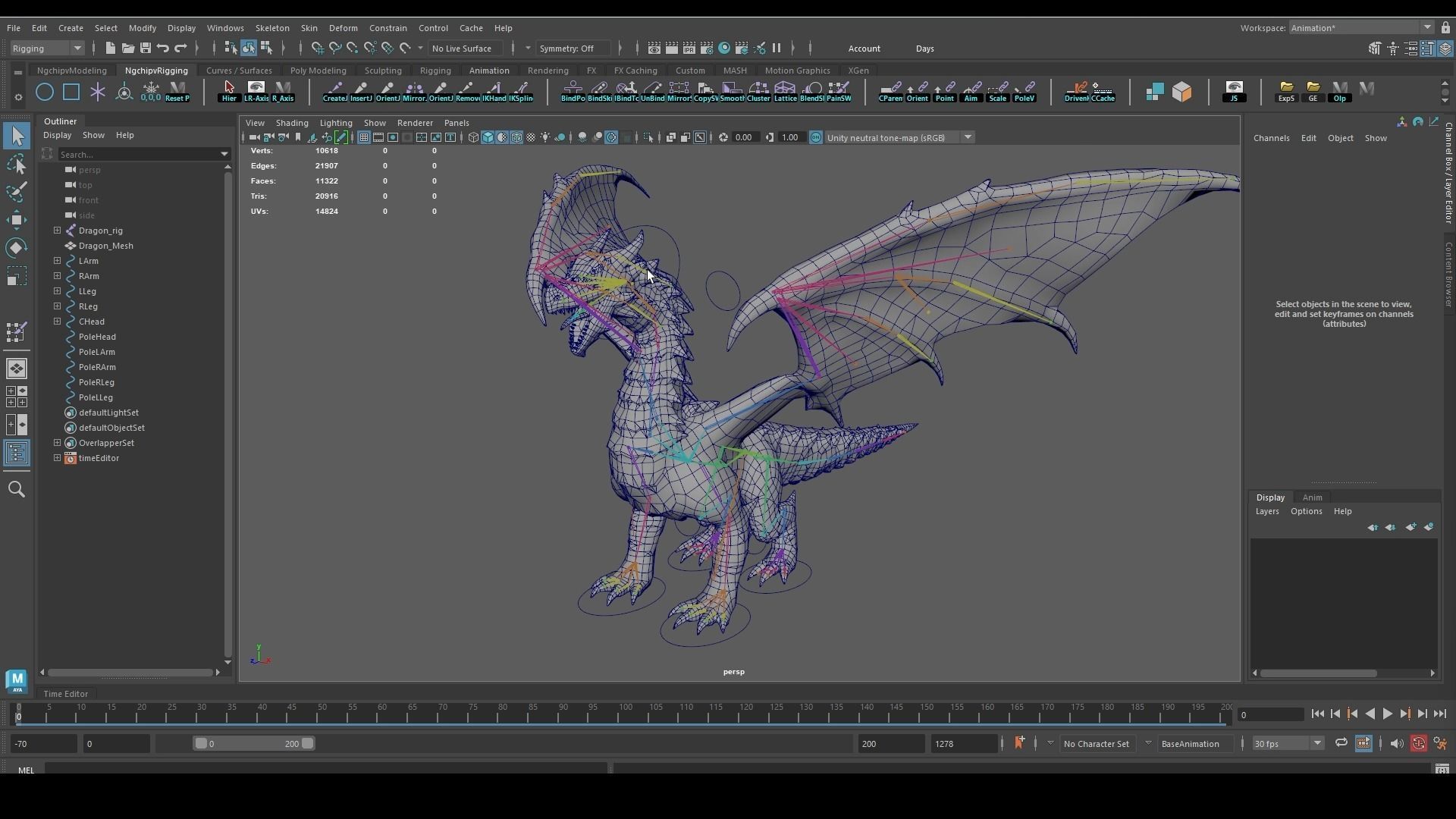Click the Lattice deformer shelf icon
Image resolution: width=1456 pixels, height=819 pixels.
tap(785, 92)
